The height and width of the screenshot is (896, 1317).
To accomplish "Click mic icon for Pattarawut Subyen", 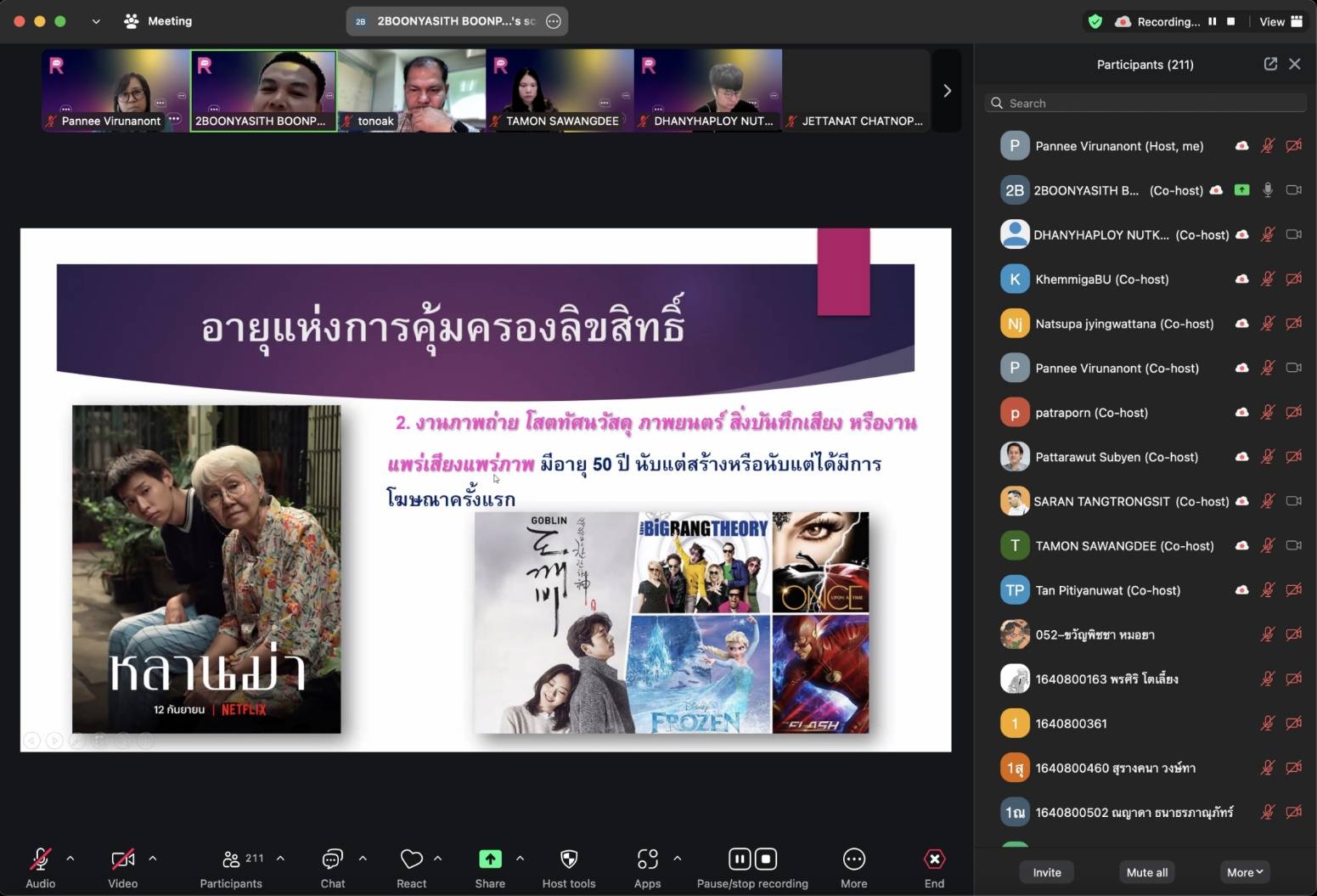I will 1268,457.
